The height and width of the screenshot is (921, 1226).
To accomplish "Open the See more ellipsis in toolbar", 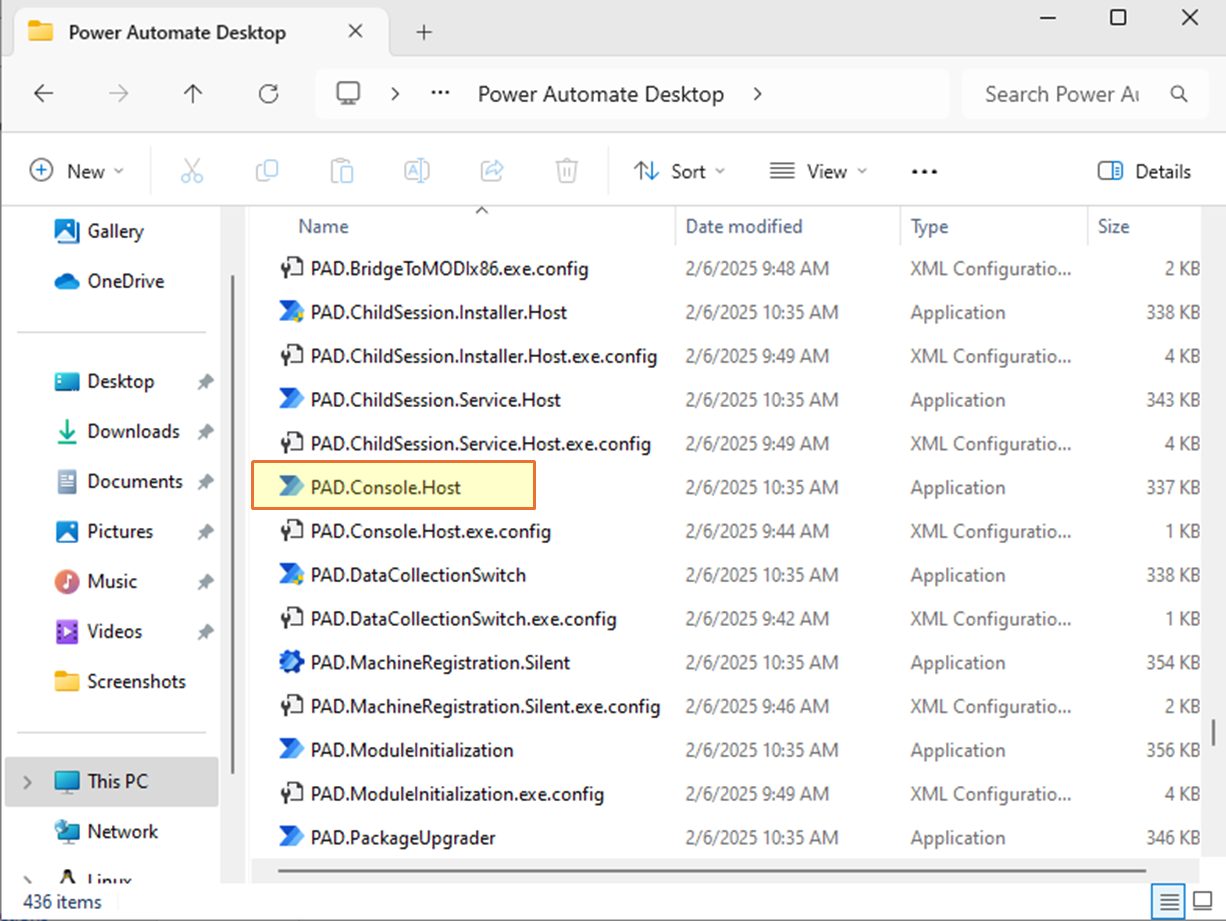I will point(925,172).
